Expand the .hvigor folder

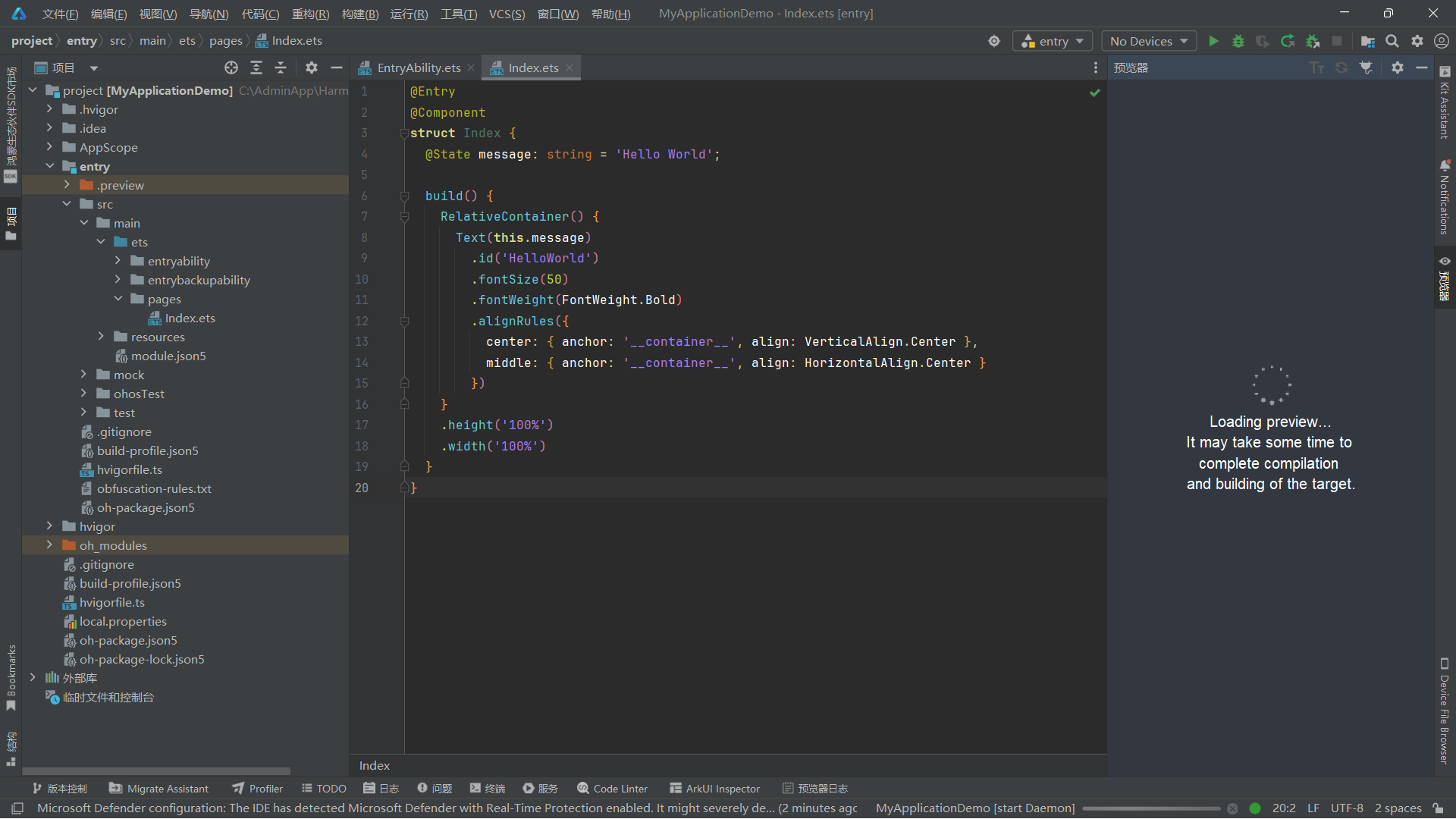coord(49,109)
